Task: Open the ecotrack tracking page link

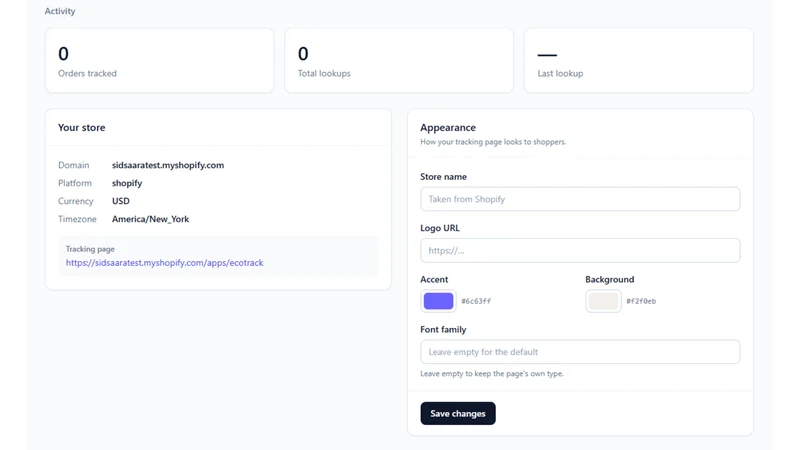Action: [x=164, y=263]
